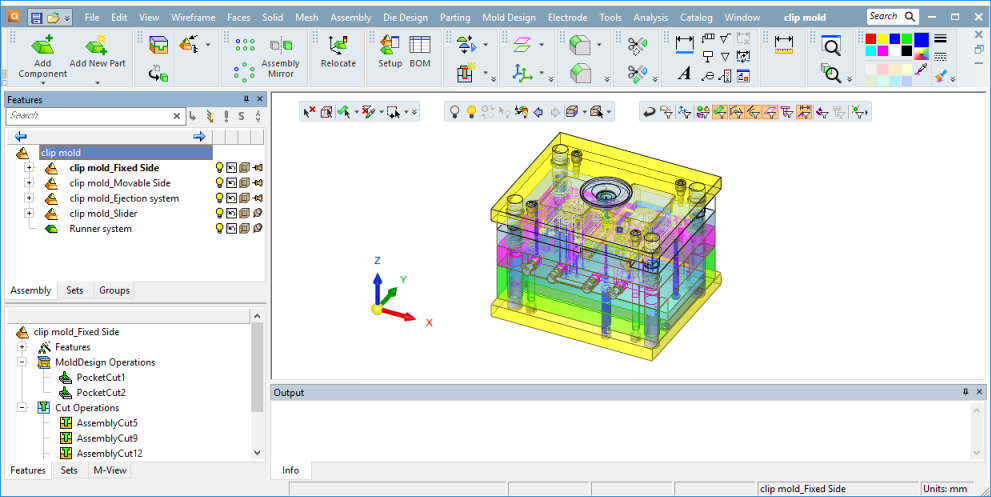Switch to the M-View tab
The height and width of the screenshot is (497, 991).
tap(110, 470)
